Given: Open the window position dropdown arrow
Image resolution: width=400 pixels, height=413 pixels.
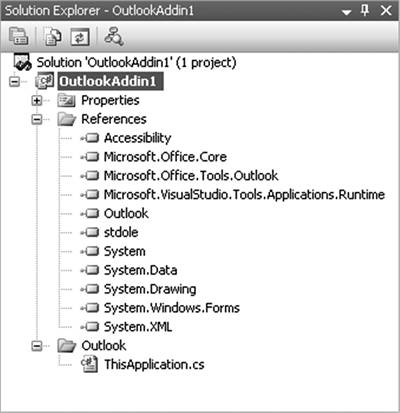Looking at the screenshot, I should (x=347, y=12).
